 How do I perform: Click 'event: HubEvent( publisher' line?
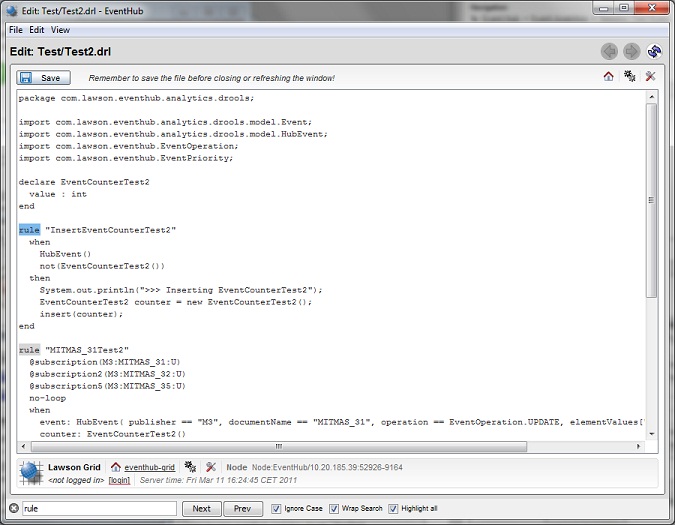(342, 422)
